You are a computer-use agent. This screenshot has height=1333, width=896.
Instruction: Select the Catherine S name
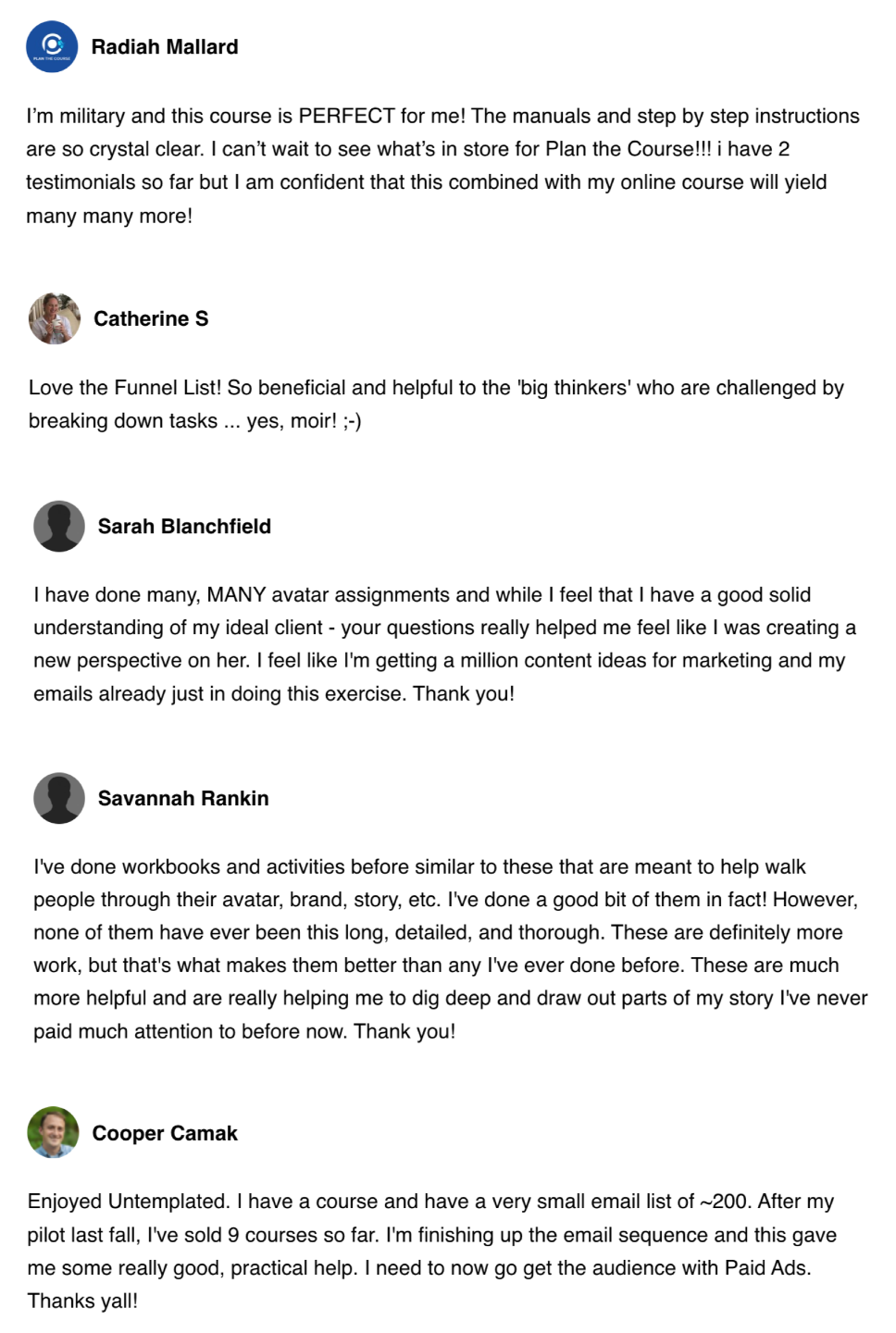pyautogui.click(x=151, y=318)
